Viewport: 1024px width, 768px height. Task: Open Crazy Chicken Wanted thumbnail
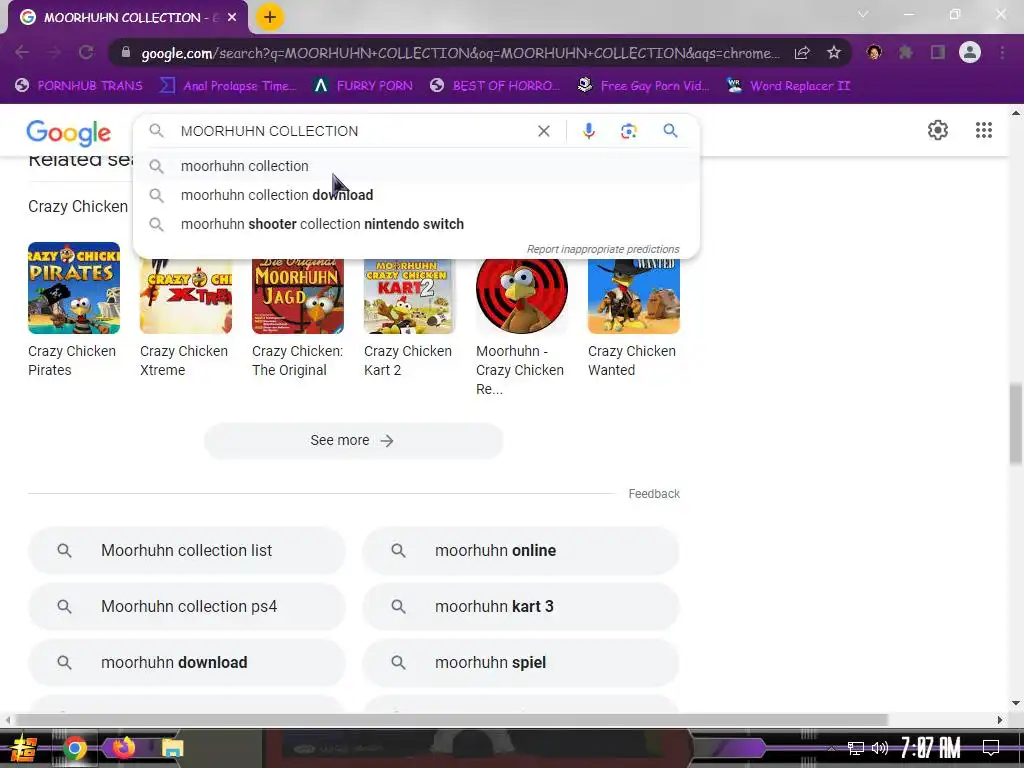pyautogui.click(x=633, y=296)
